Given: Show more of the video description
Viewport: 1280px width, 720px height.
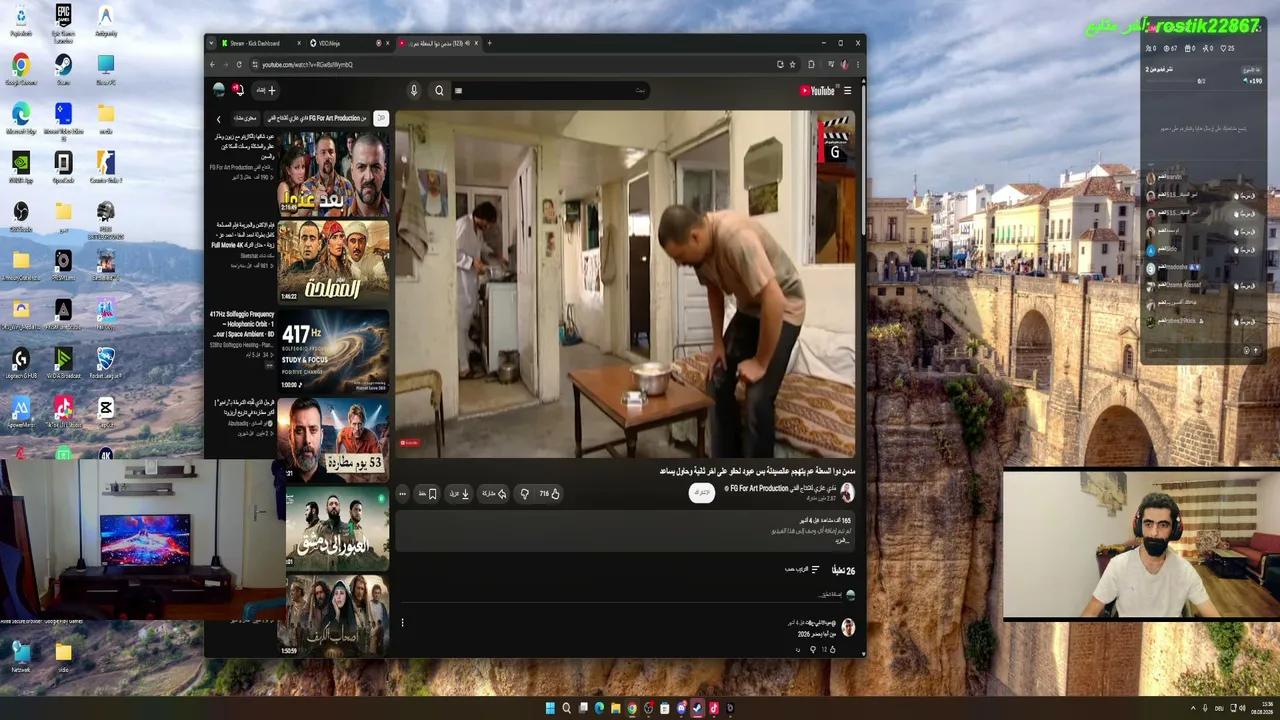Looking at the screenshot, I should pos(840,540).
